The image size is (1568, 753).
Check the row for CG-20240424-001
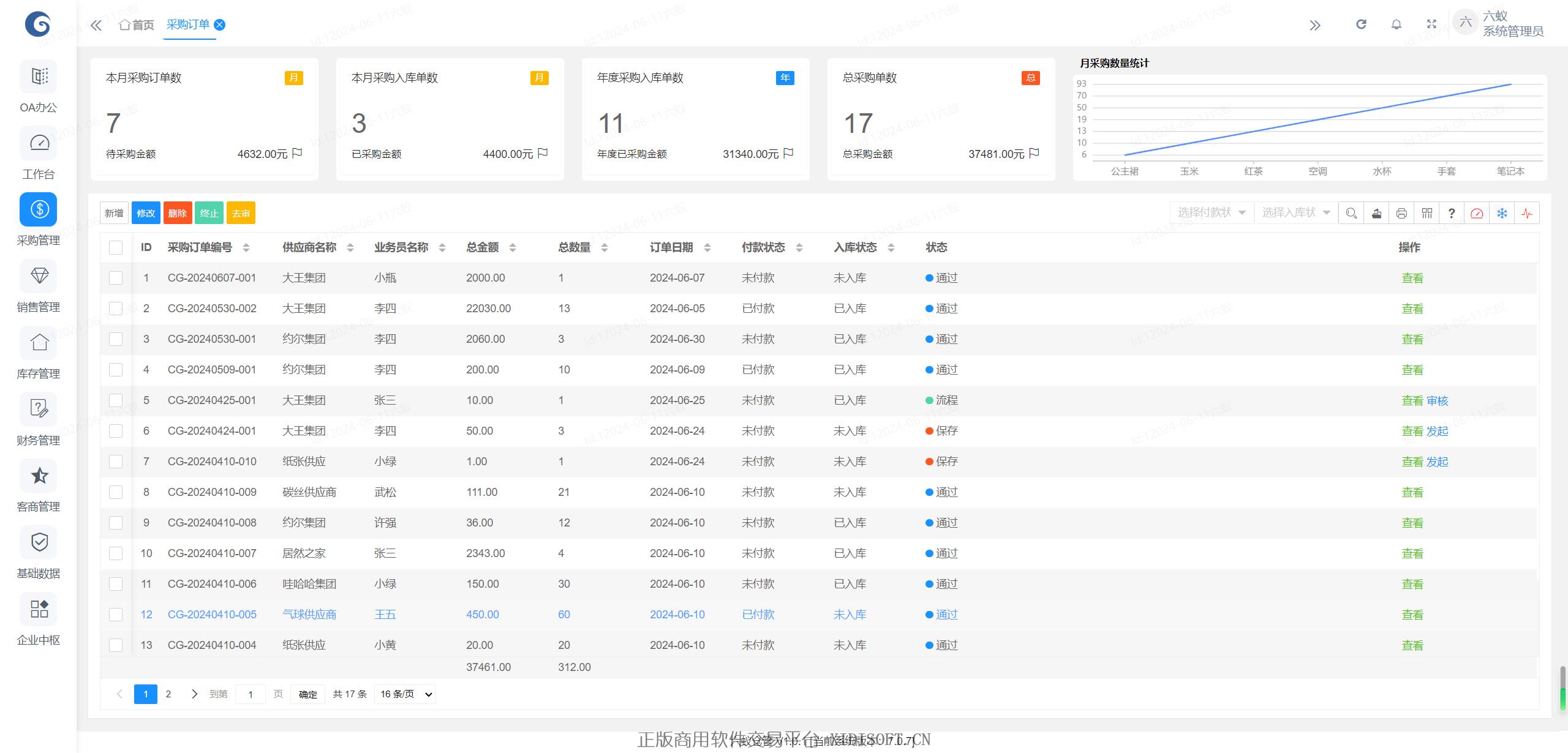click(x=116, y=431)
